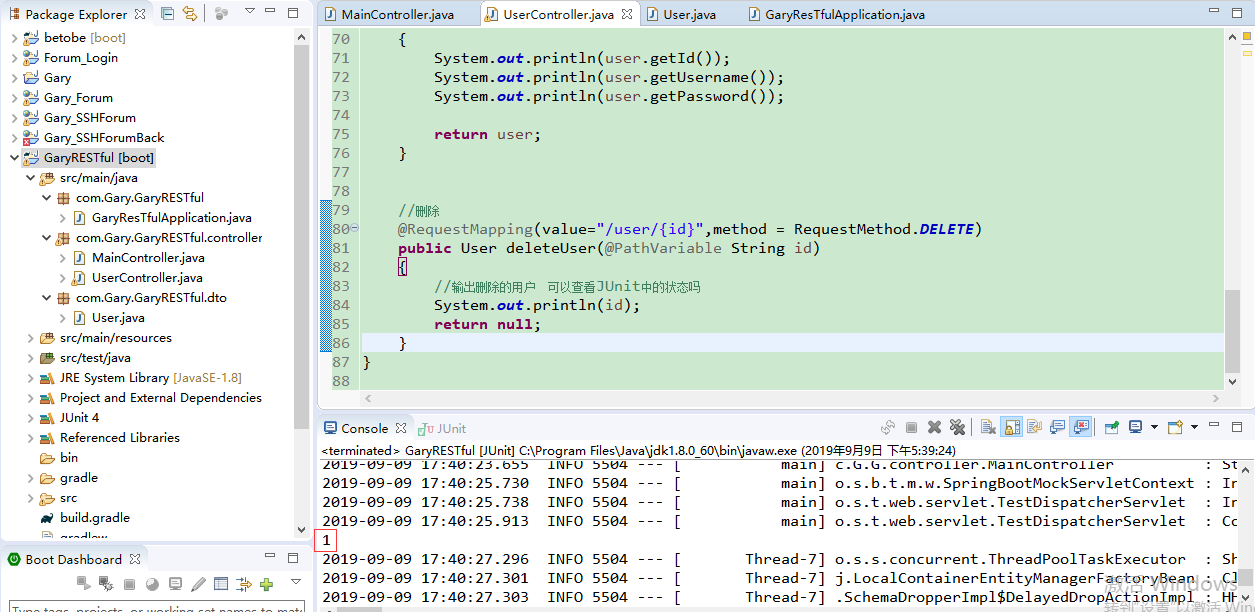The image size is (1255, 612).
Task: Select Referenced Libraries node
Action: 120,438
